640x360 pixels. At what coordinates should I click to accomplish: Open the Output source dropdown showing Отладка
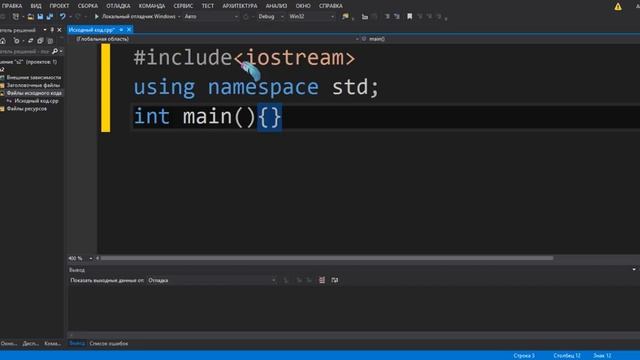click(x=211, y=280)
